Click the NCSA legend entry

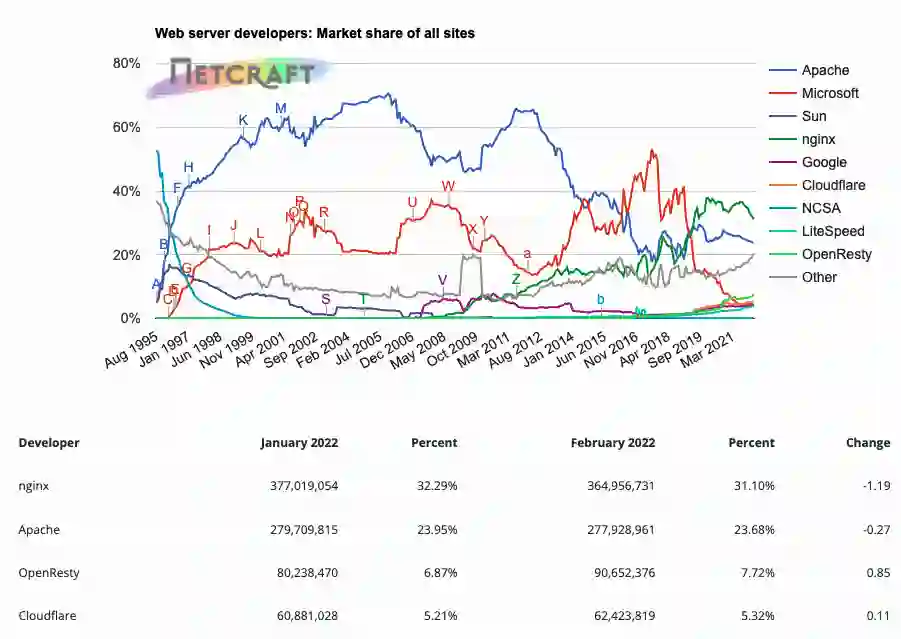[820, 208]
